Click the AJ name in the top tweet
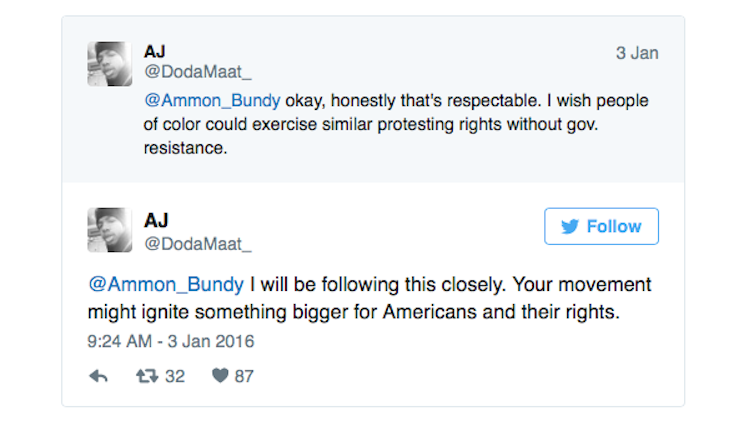The width and height of the screenshot is (754, 426). click(156, 52)
